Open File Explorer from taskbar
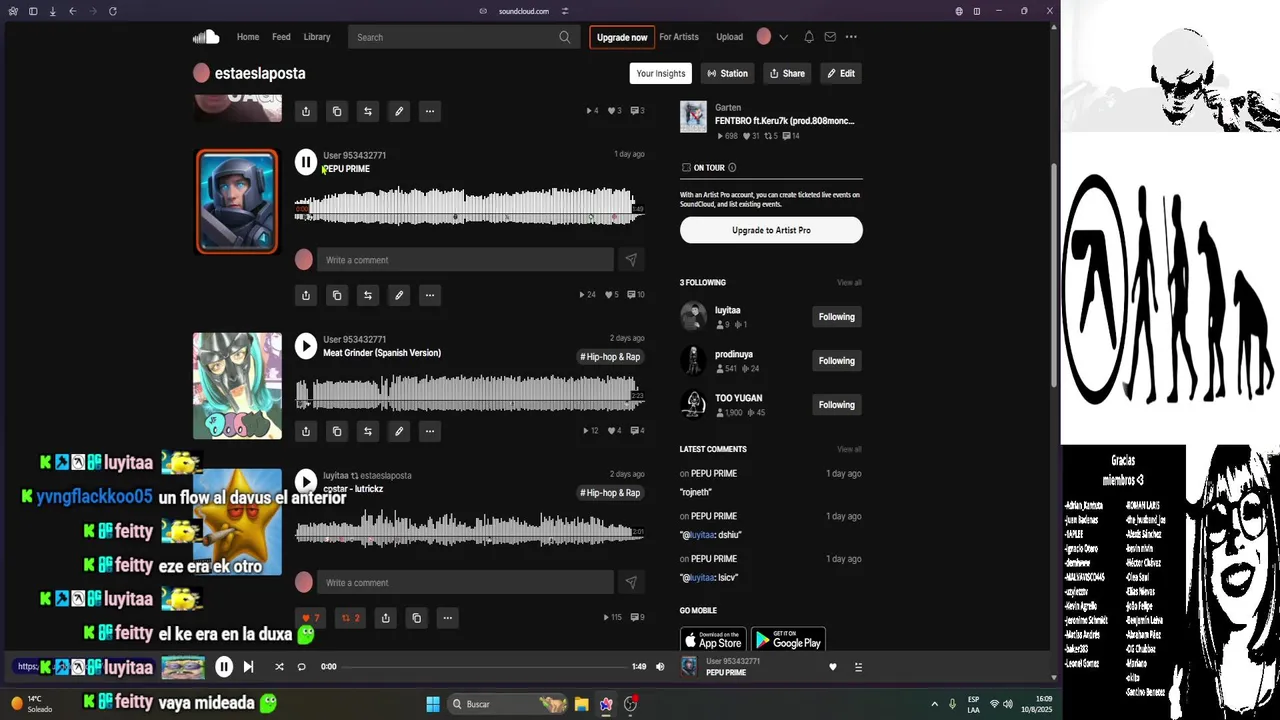Screen dimensions: 1280x720 point(581,704)
